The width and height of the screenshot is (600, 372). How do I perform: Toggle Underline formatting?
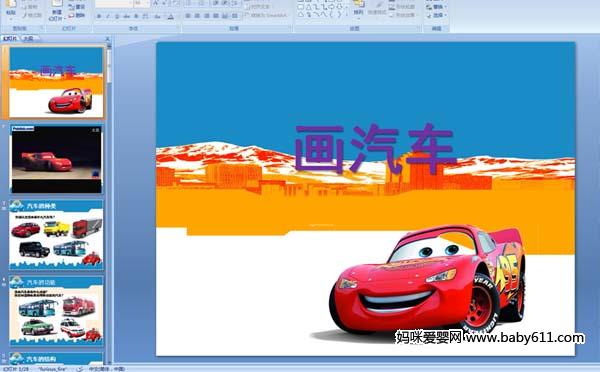point(117,16)
